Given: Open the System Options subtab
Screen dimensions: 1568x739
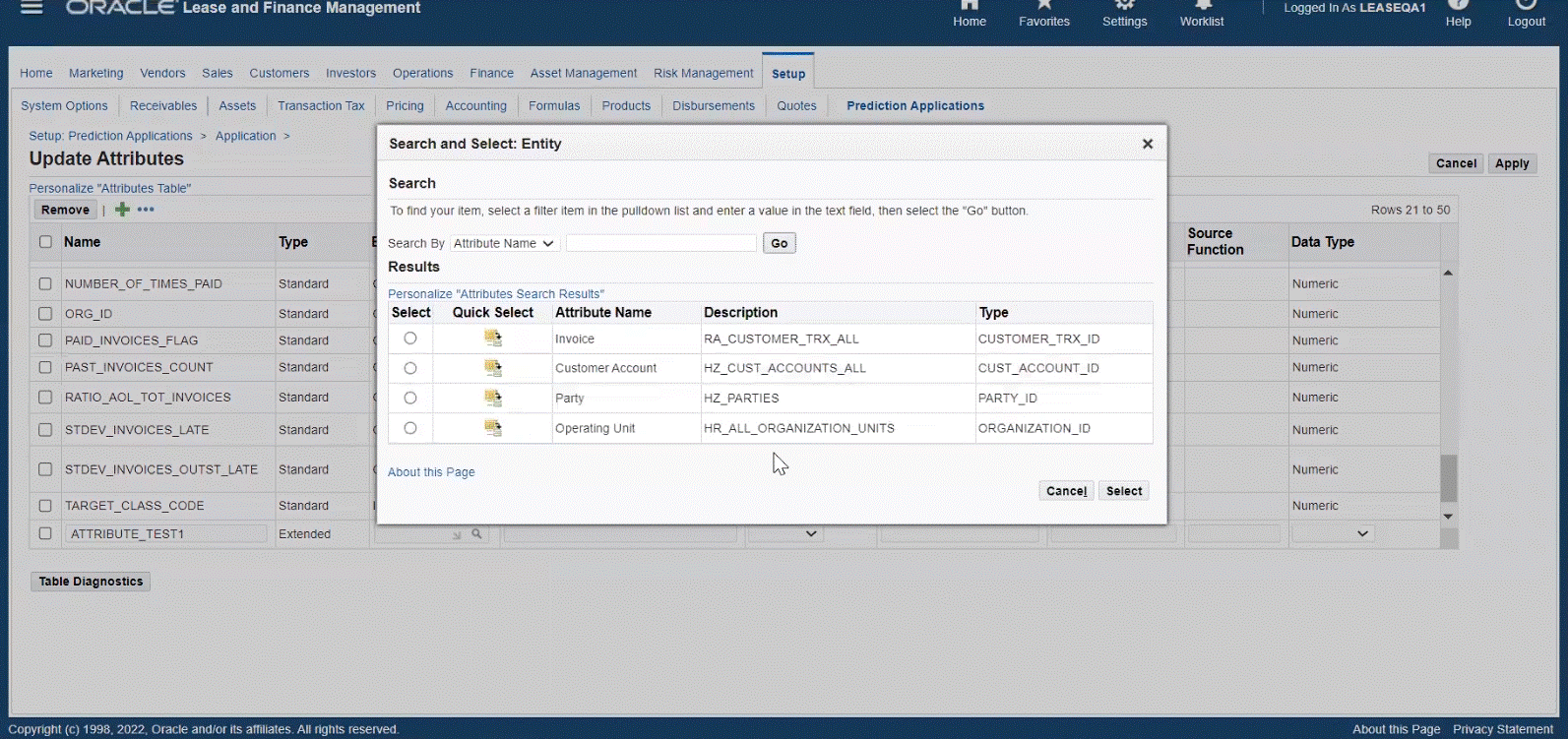Looking at the screenshot, I should tap(65, 105).
